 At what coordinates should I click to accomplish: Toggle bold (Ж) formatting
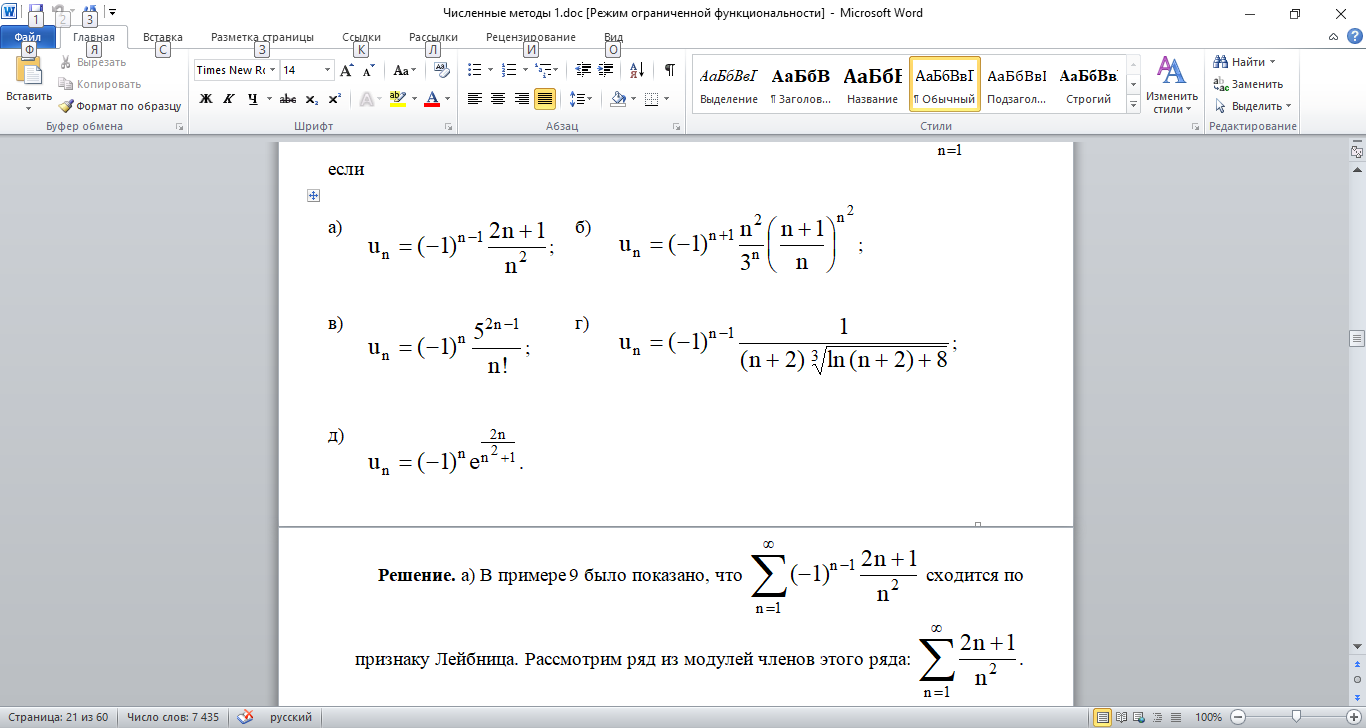click(x=206, y=99)
